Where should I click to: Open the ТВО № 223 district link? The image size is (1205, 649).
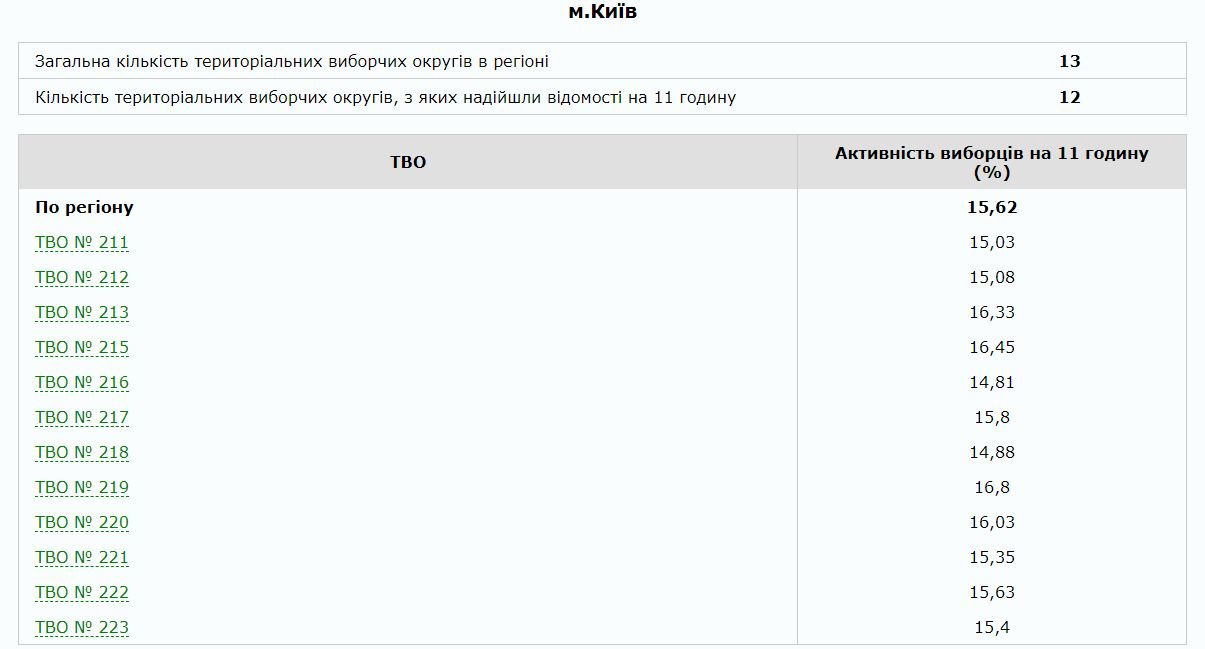coord(83,627)
